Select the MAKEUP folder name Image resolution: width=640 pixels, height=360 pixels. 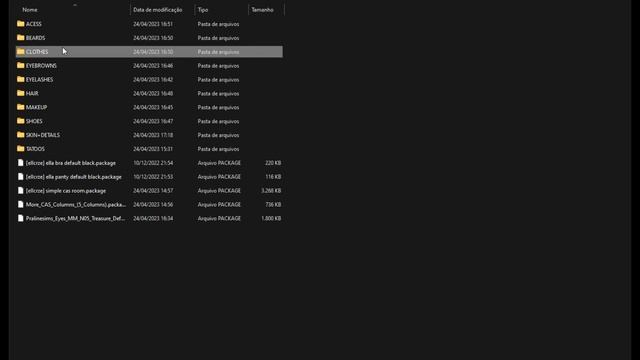pos(36,107)
